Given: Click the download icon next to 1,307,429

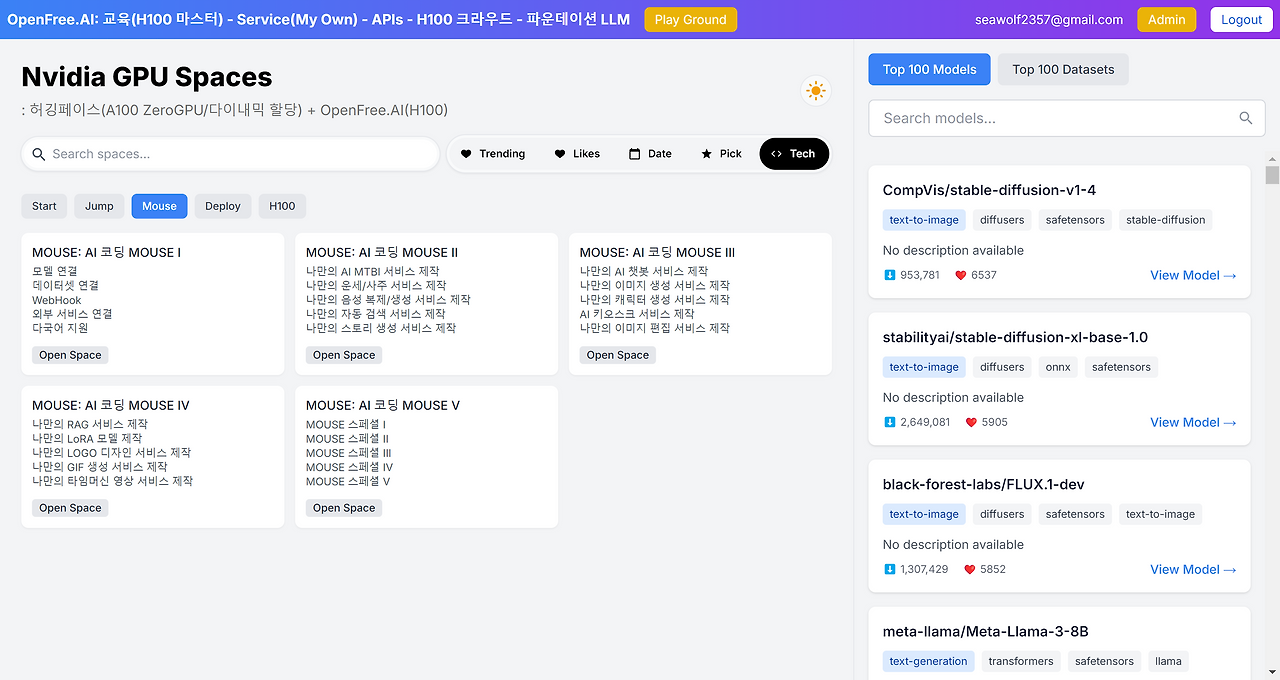Looking at the screenshot, I should tap(890, 569).
